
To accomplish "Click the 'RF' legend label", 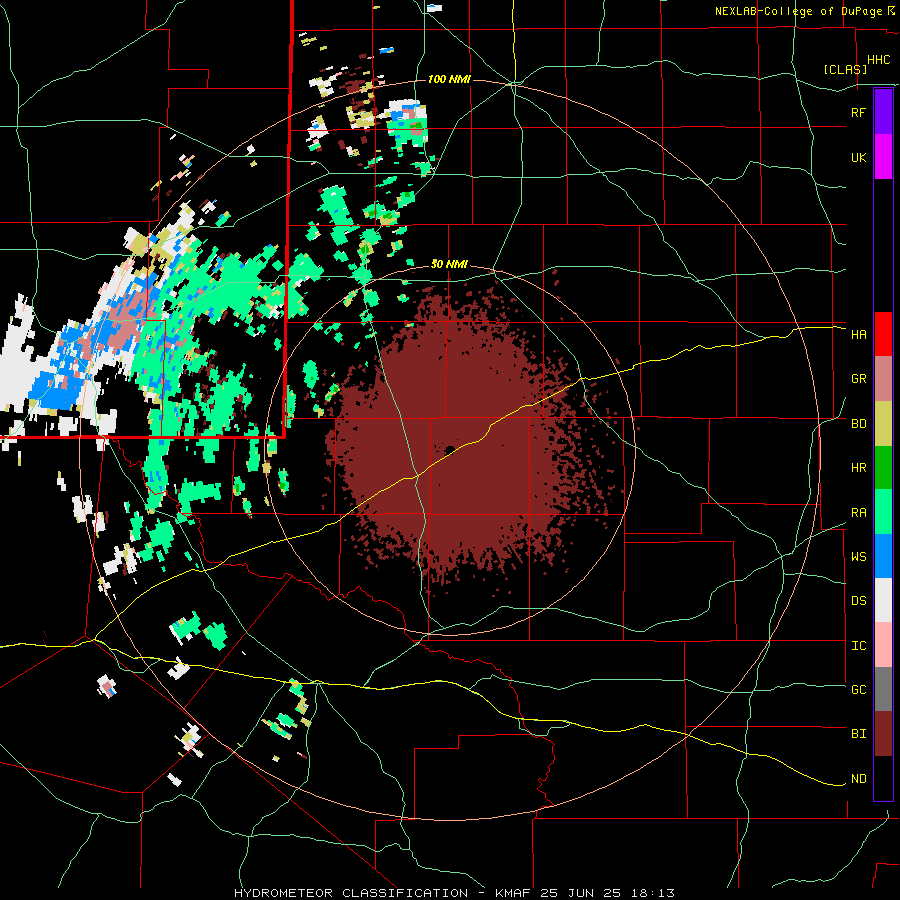I will tap(858, 112).
